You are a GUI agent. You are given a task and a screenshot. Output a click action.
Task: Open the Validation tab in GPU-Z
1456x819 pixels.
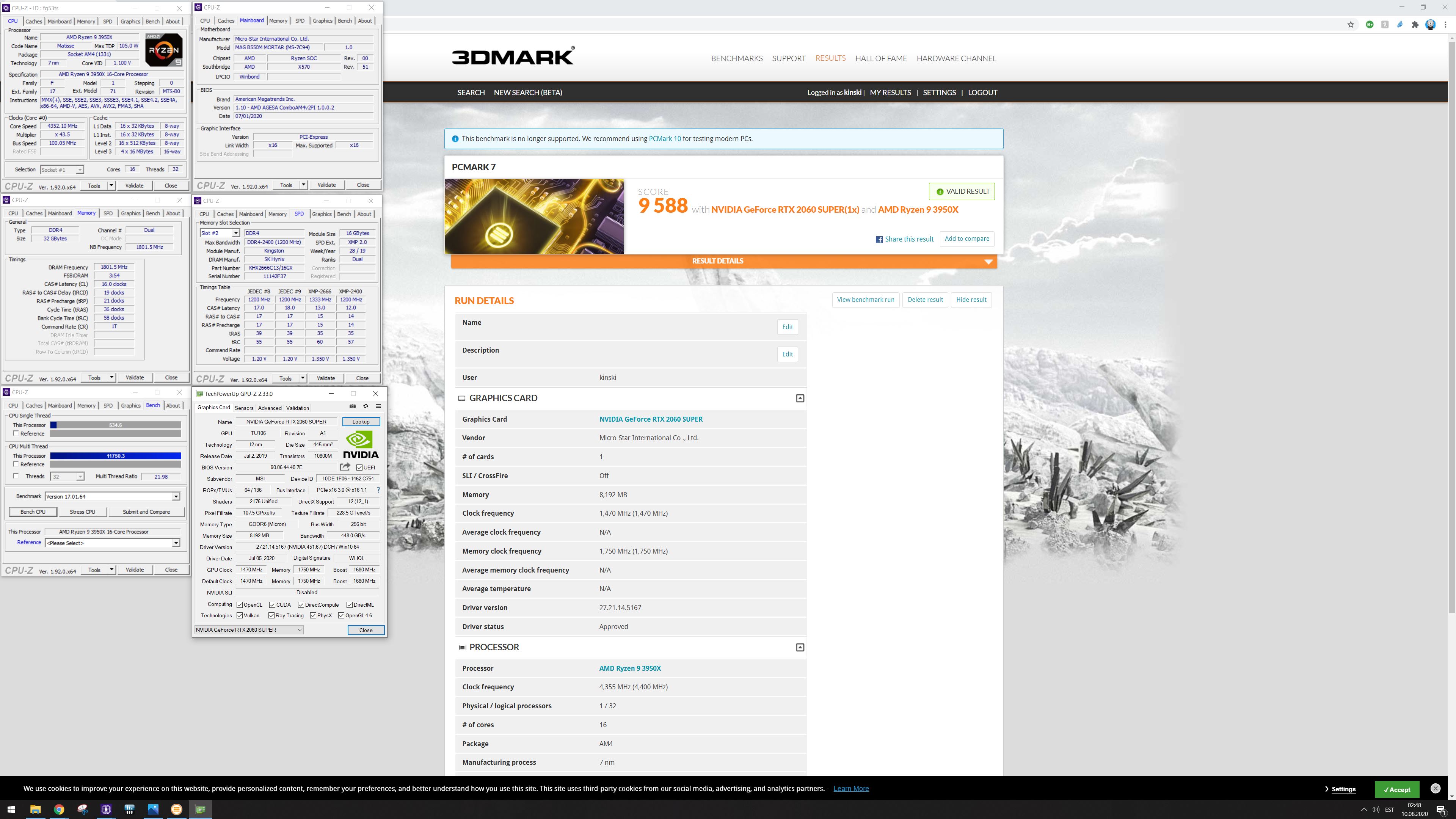tap(297, 408)
